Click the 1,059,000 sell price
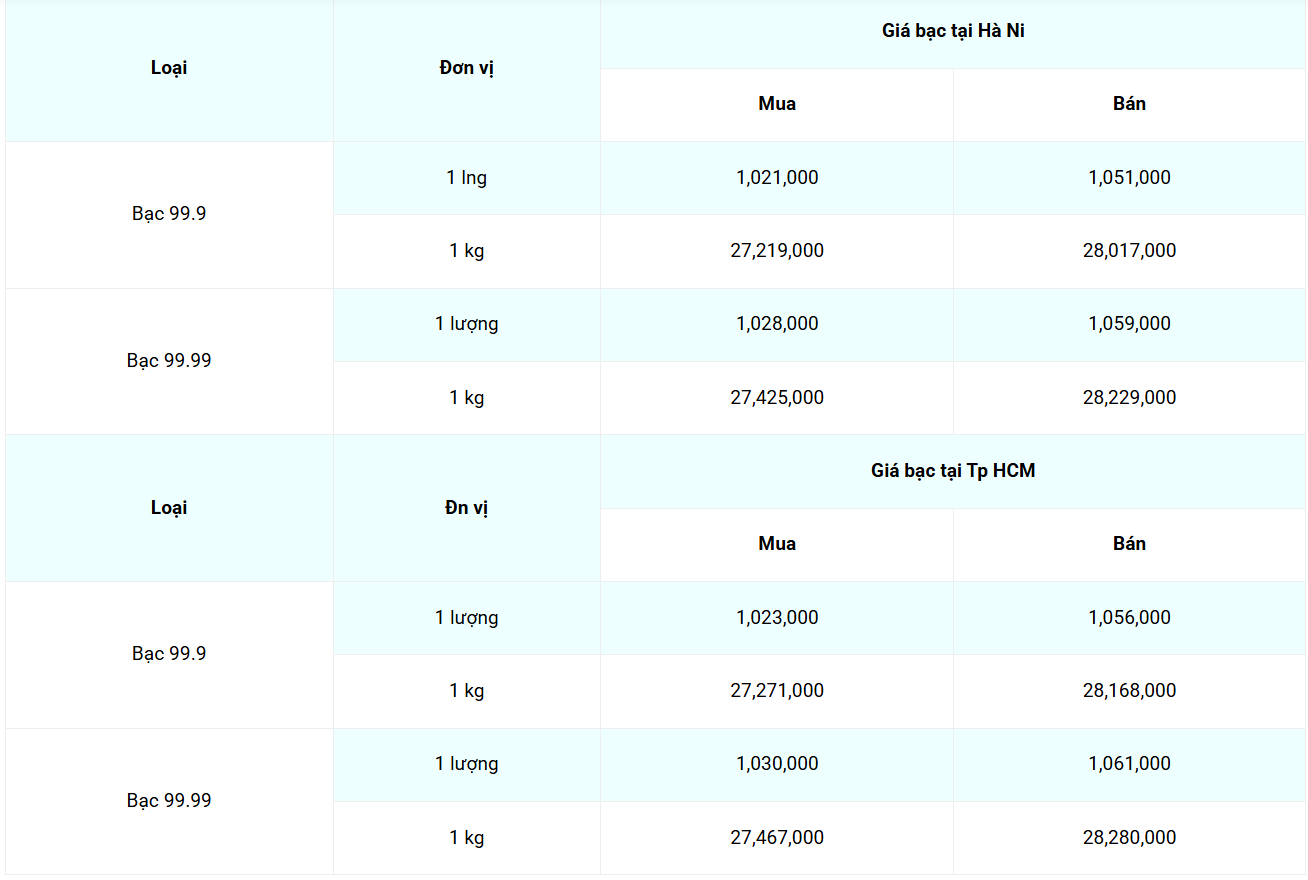The width and height of the screenshot is (1308, 880). click(x=1129, y=324)
